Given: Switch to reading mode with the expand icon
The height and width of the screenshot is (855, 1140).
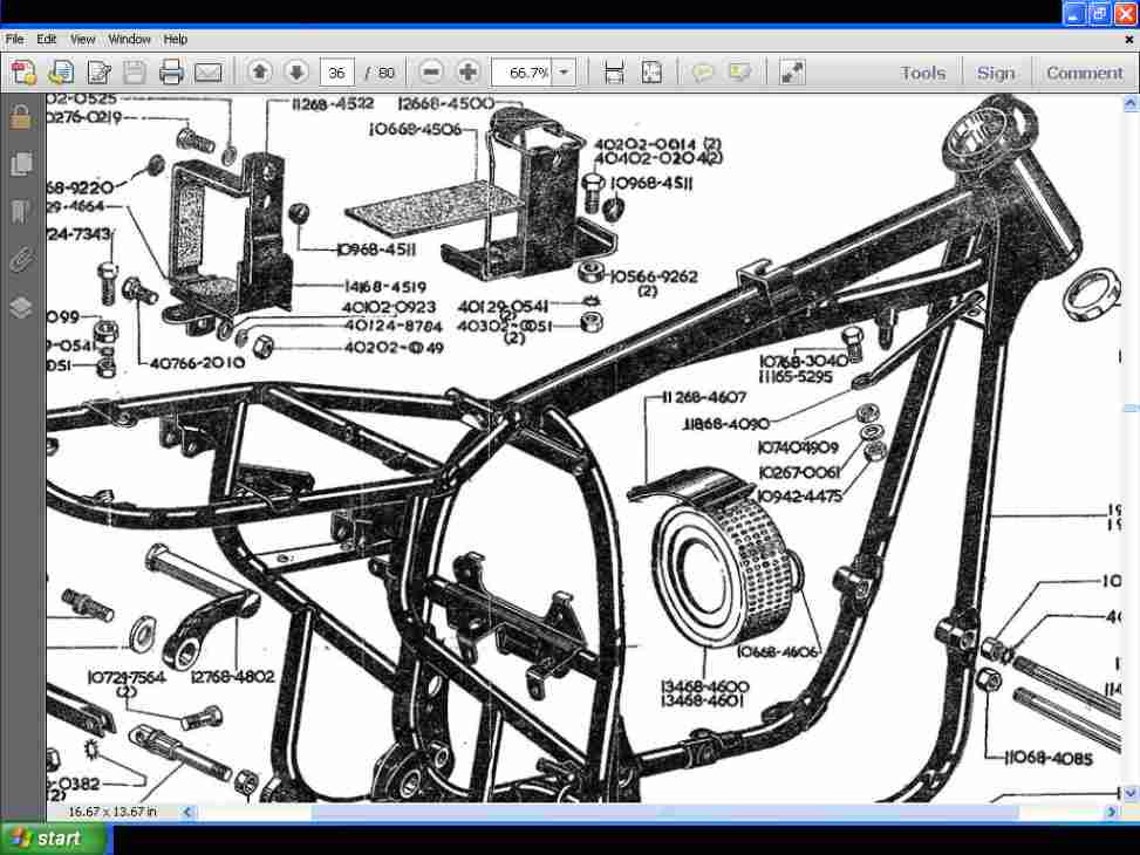Looking at the screenshot, I should pos(792,71).
